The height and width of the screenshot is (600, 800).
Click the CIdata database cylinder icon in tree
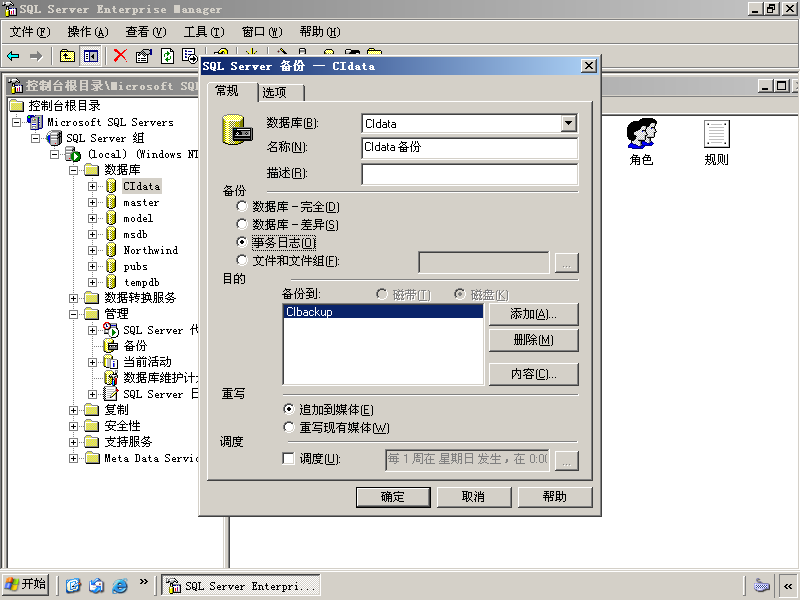coord(111,186)
